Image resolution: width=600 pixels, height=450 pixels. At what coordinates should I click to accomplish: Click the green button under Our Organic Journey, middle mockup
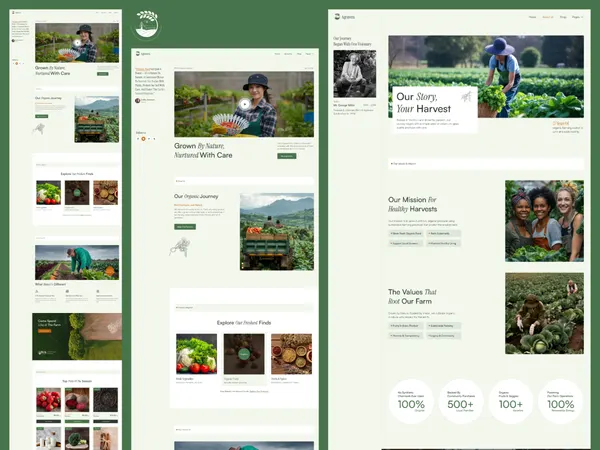185,227
